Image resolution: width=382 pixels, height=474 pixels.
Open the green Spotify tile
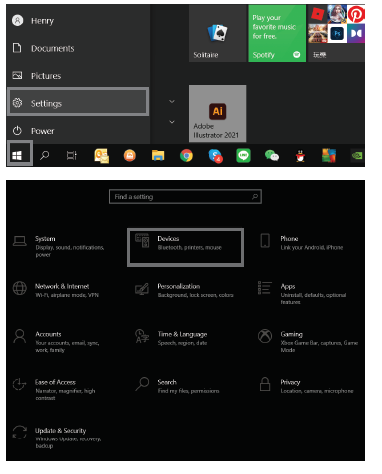point(277,33)
